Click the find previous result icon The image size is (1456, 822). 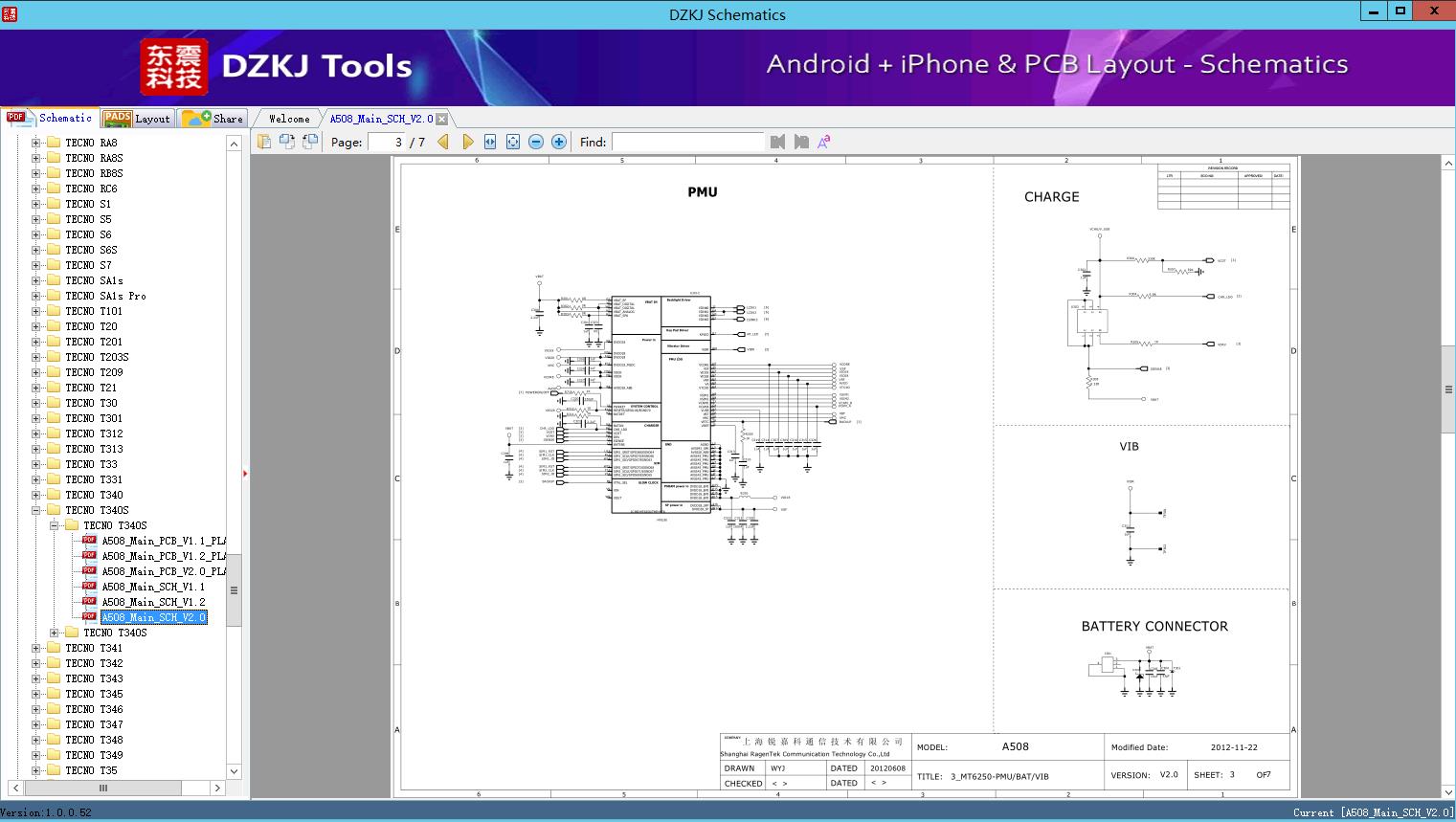(x=777, y=142)
